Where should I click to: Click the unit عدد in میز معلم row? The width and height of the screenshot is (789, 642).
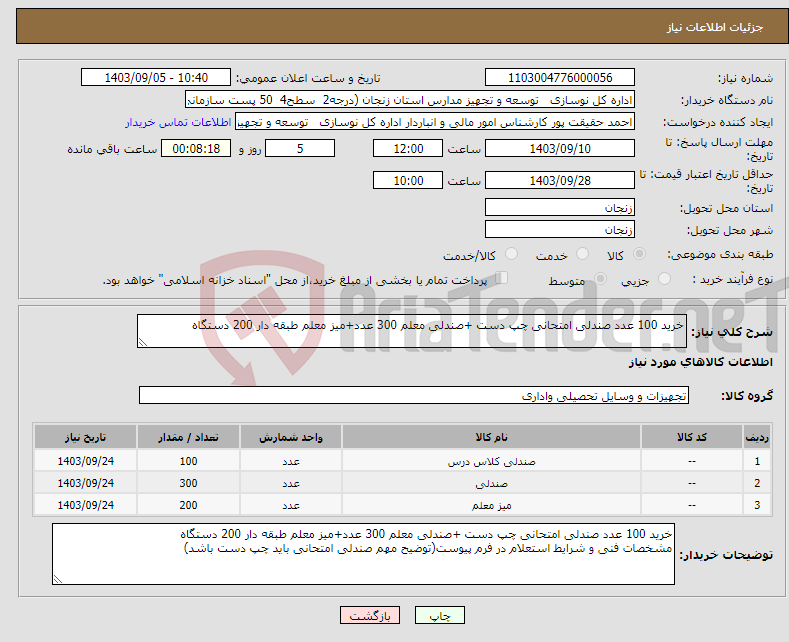click(291, 505)
